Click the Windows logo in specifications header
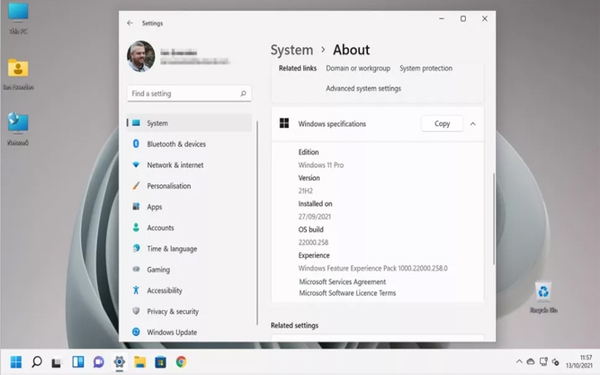The image size is (600, 375). tap(284, 123)
